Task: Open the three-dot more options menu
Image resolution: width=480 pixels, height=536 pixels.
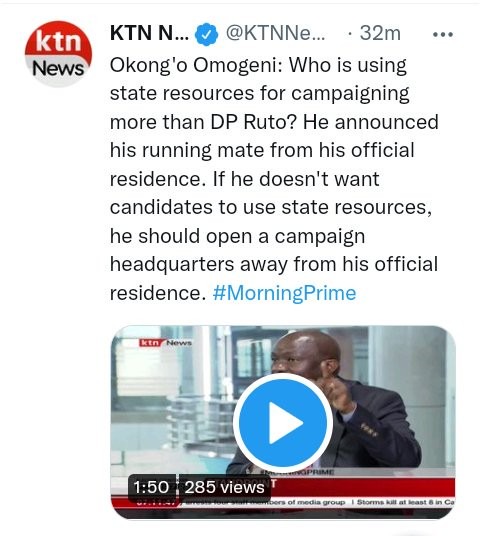Action: [443, 34]
